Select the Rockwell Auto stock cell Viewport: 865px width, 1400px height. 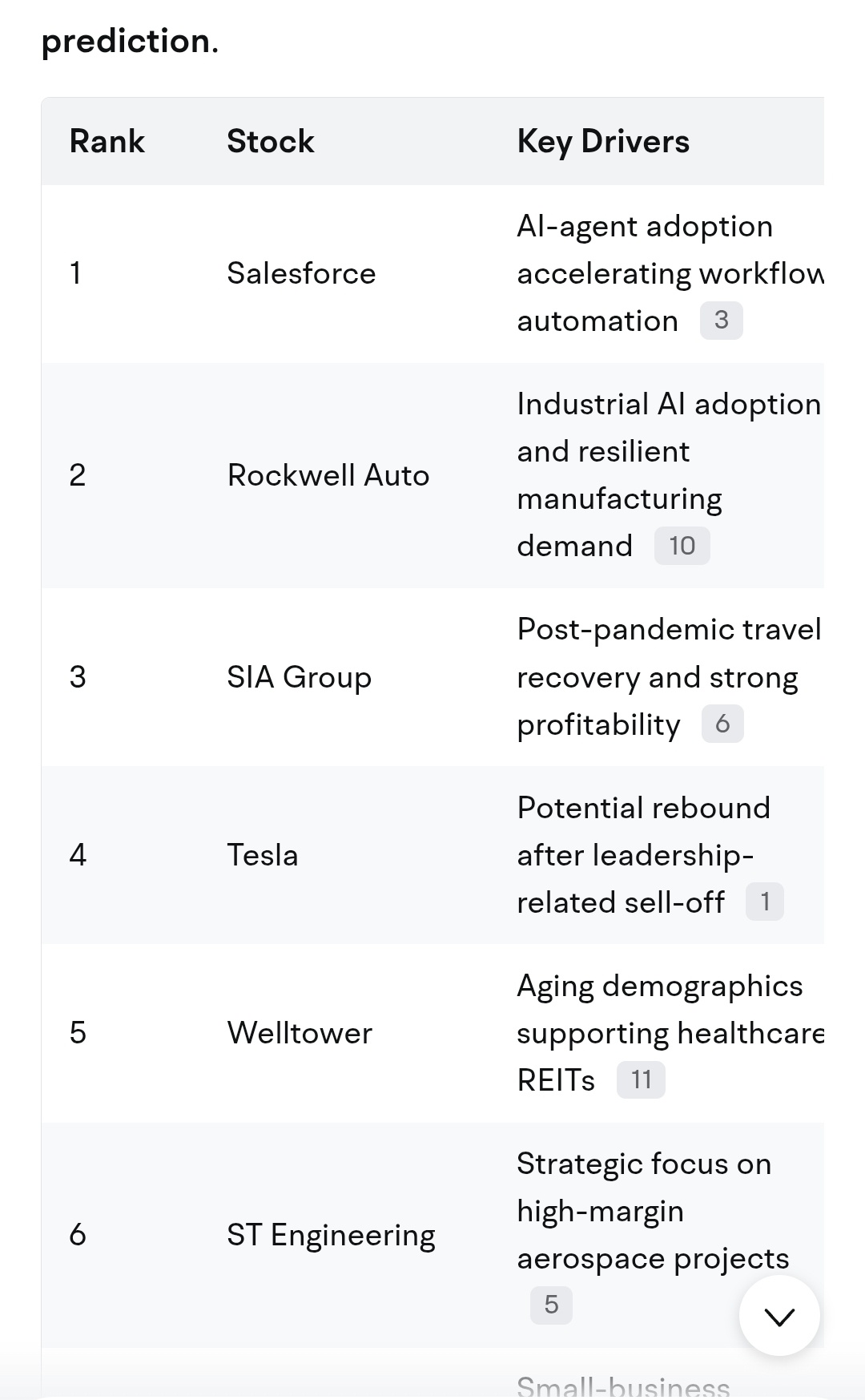(x=328, y=476)
